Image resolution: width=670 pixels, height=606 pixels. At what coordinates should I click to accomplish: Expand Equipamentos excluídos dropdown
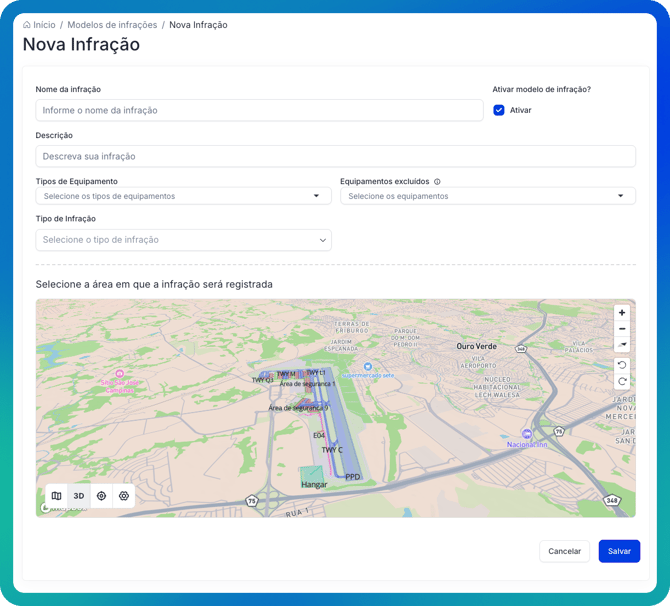coord(487,196)
